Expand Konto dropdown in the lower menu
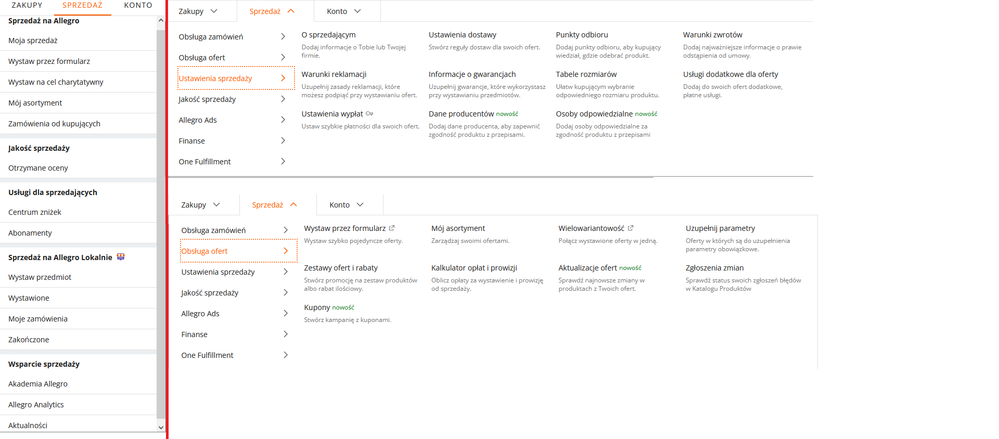The image size is (999, 439). point(347,205)
